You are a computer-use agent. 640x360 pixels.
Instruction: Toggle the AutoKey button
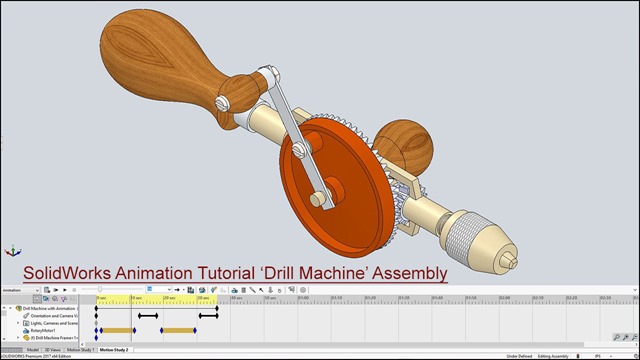[x=213, y=290]
